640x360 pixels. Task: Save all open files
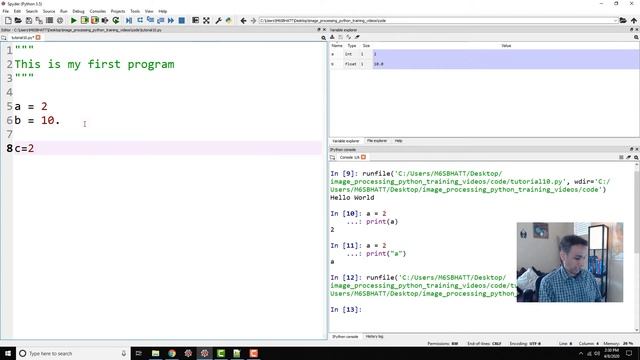tap(39, 20)
